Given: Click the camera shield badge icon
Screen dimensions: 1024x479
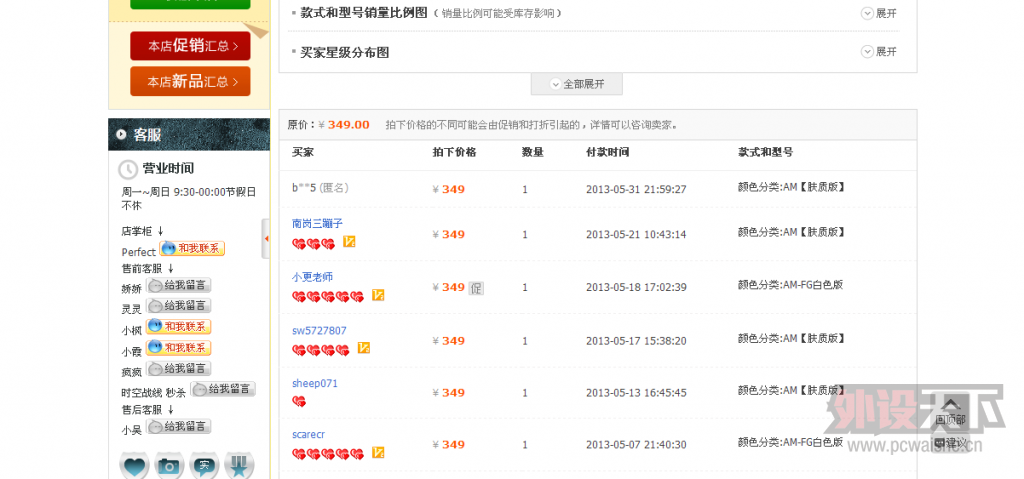Looking at the screenshot, I should click(x=170, y=465).
